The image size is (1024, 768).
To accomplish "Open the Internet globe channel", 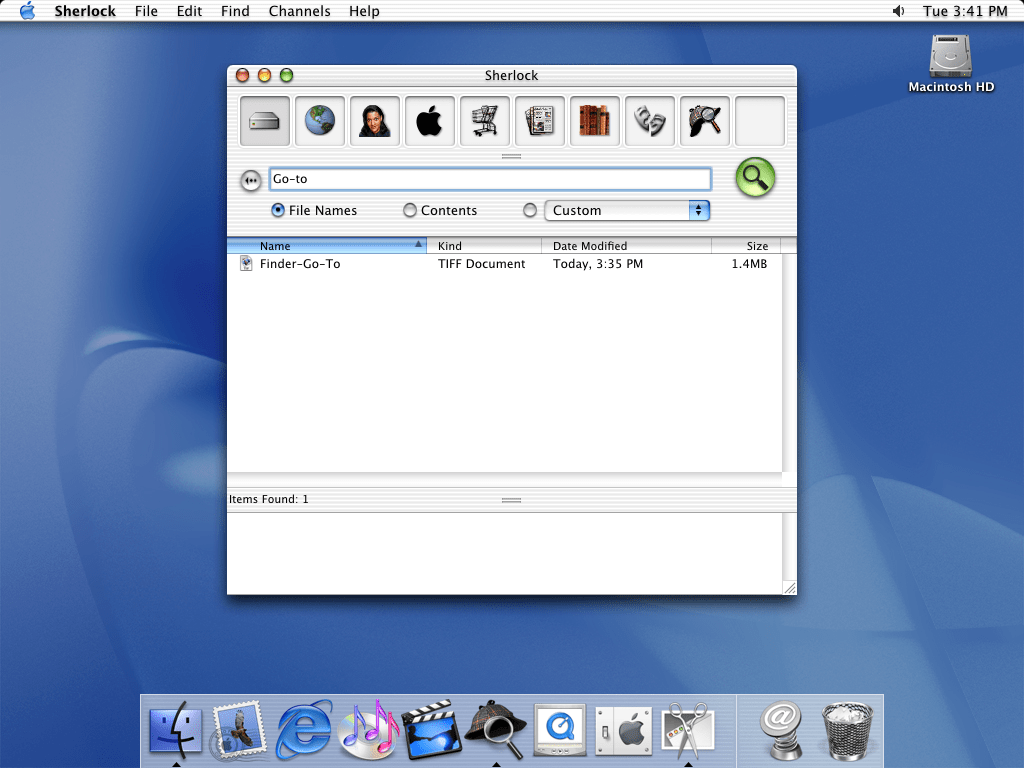I will point(320,122).
